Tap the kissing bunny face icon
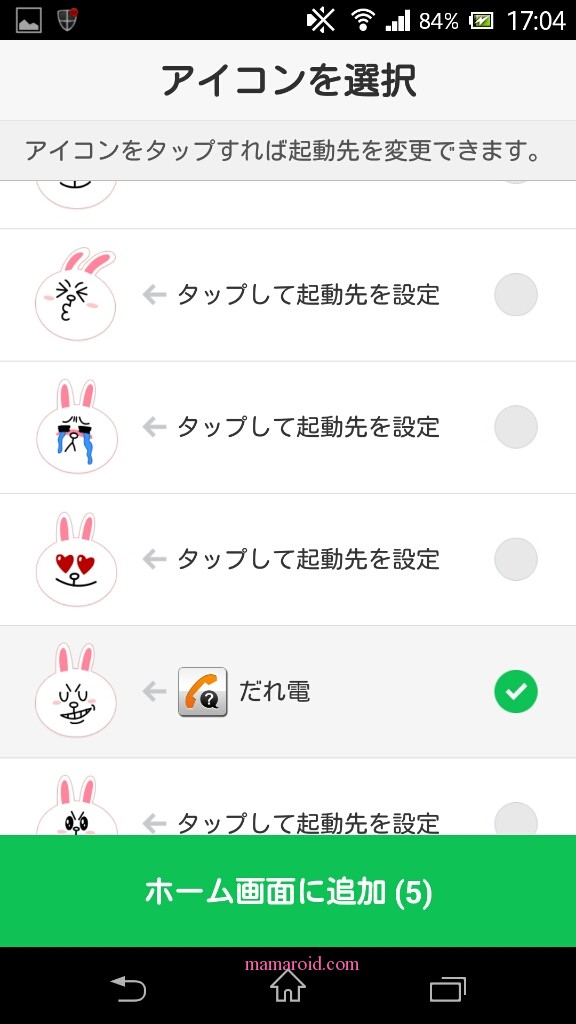The height and width of the screenshot is (1024, 576). coord(75,294)
